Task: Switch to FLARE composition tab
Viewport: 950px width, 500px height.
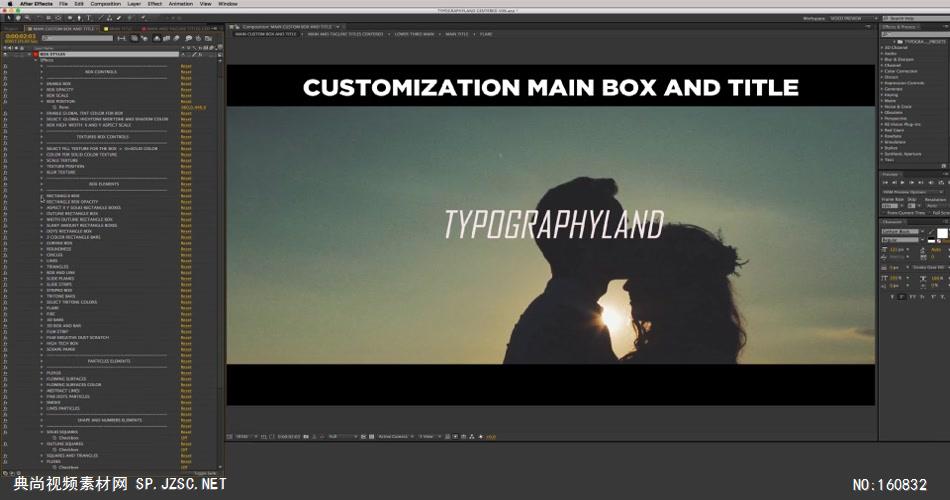Action: point(486,34)
